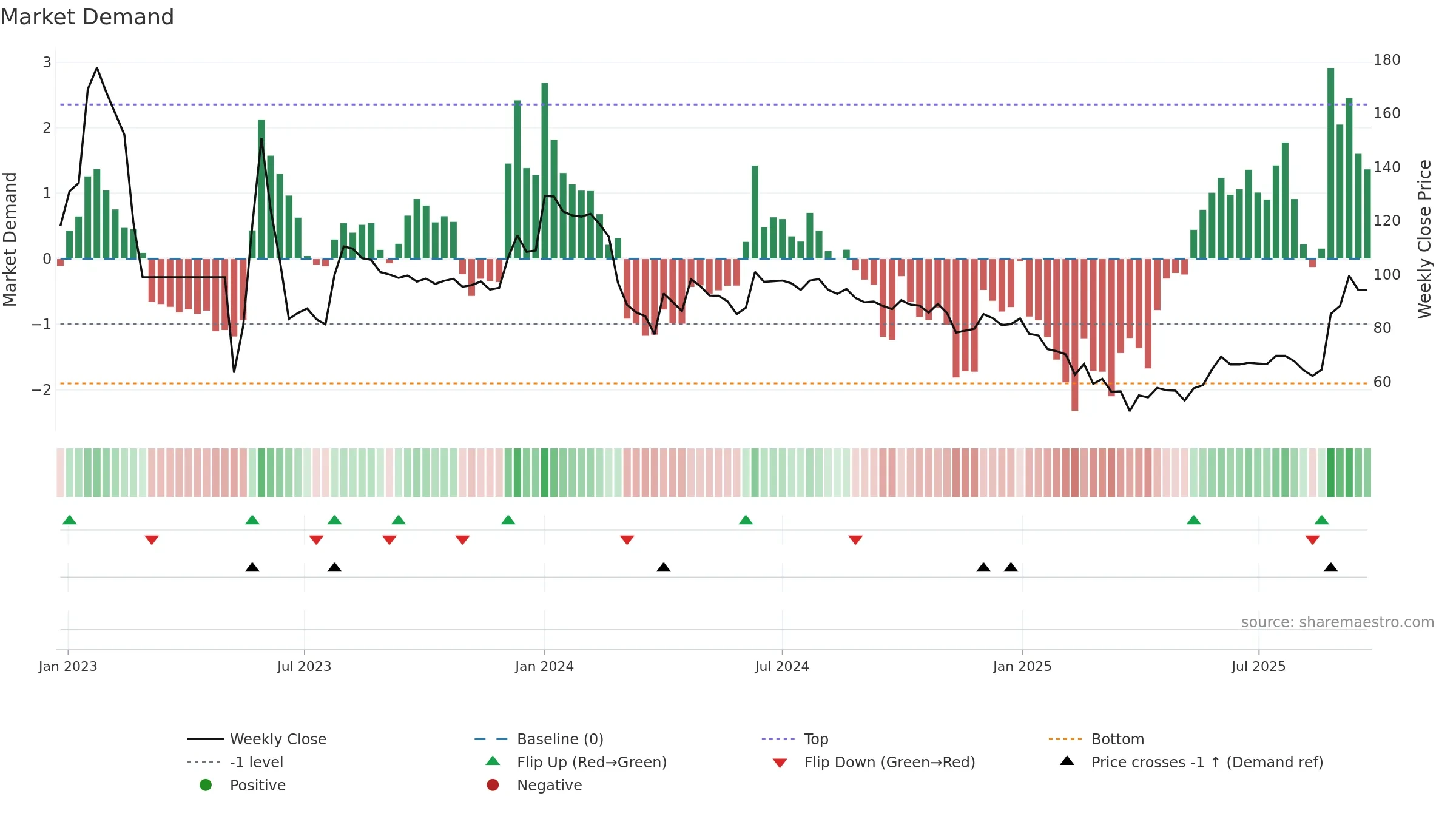Click the 120 price axis value
Image resolution: width=1456 pixels, height=819 pixels.
[x=1387, y=221]
